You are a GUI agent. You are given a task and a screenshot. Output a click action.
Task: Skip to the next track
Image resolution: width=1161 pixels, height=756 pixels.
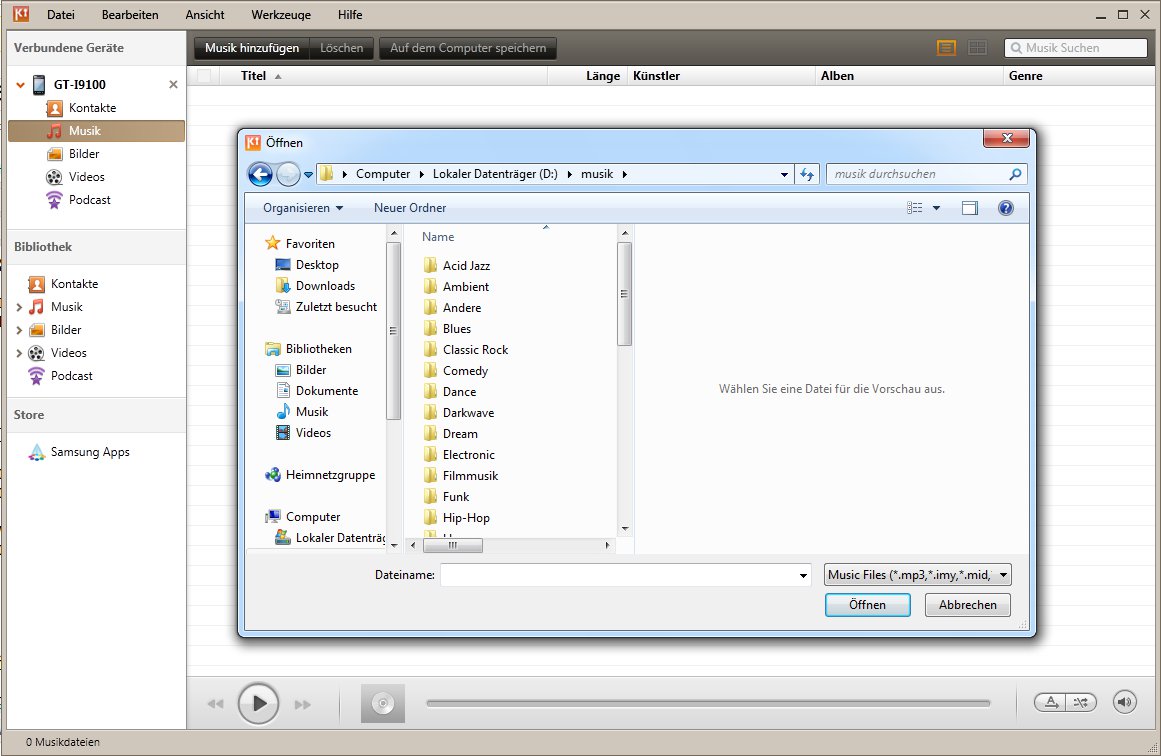pyautogui.click(x=302, y=704)
